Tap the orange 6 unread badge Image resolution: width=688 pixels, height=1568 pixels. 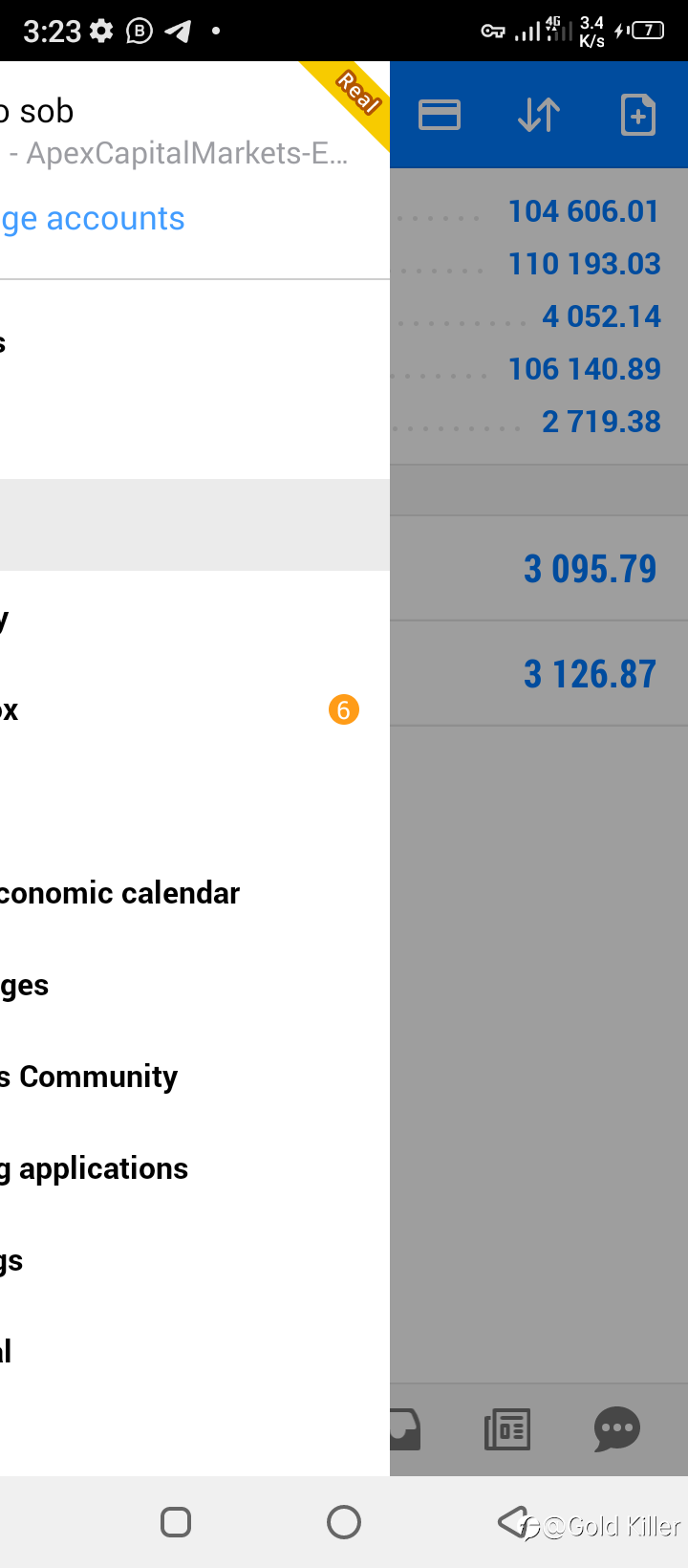coord(344,709)
